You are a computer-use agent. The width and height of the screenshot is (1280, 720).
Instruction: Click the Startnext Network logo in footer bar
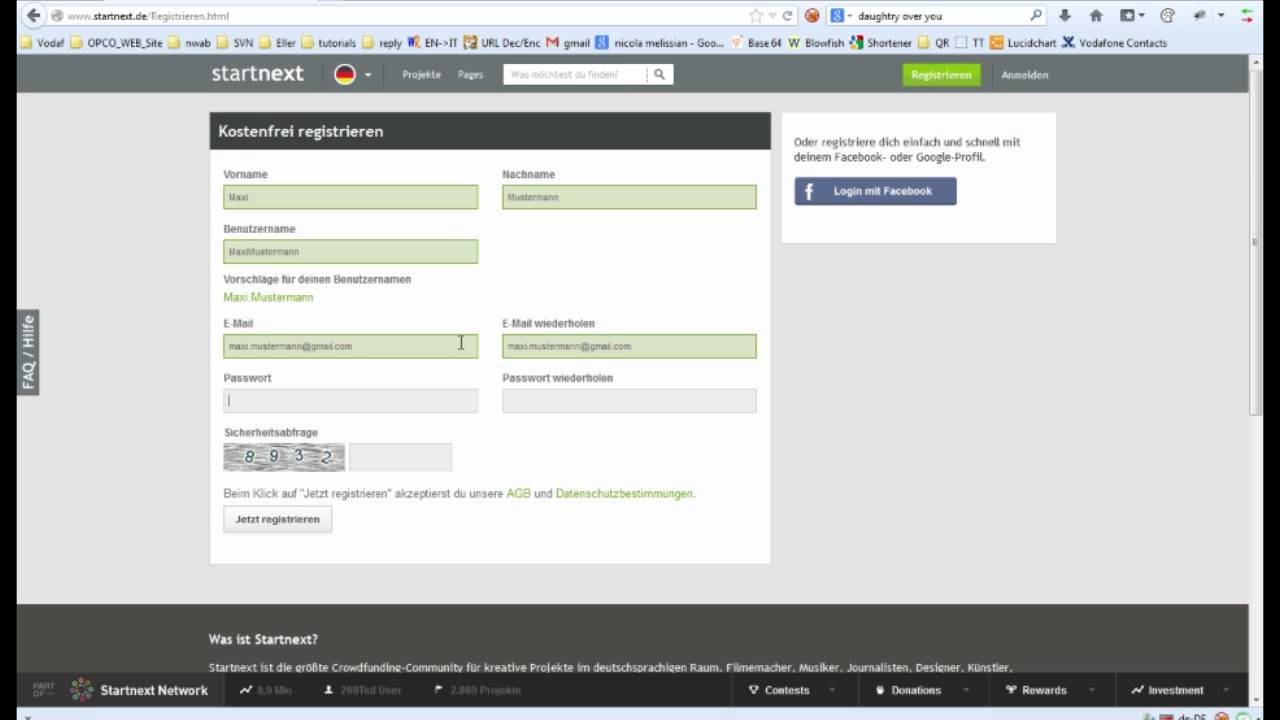[x=139, y=690]
